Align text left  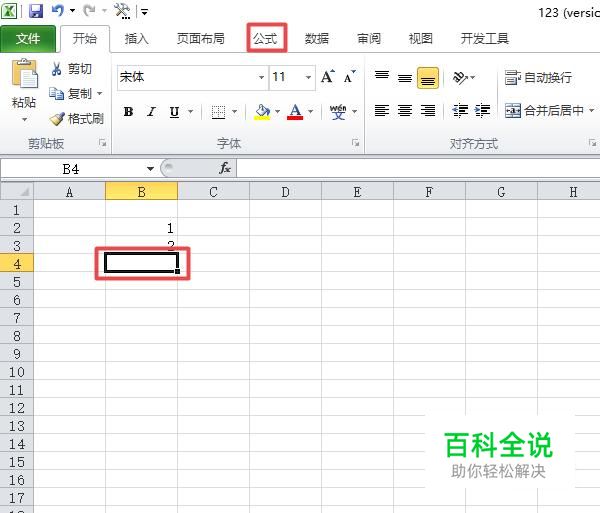pos(382,111)
